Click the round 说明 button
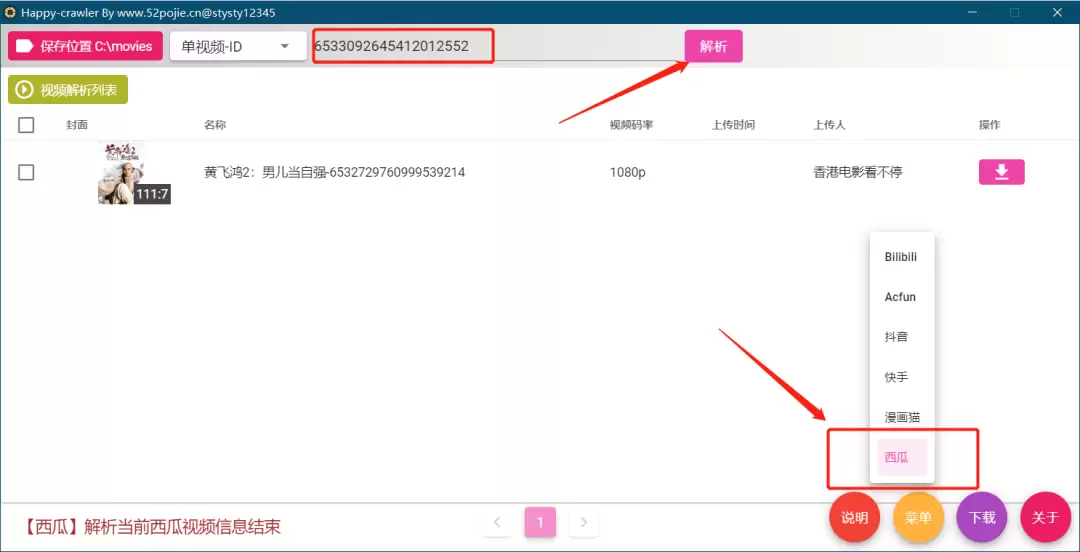Viewport: 1080px width, 552px height. pos(855,518)
